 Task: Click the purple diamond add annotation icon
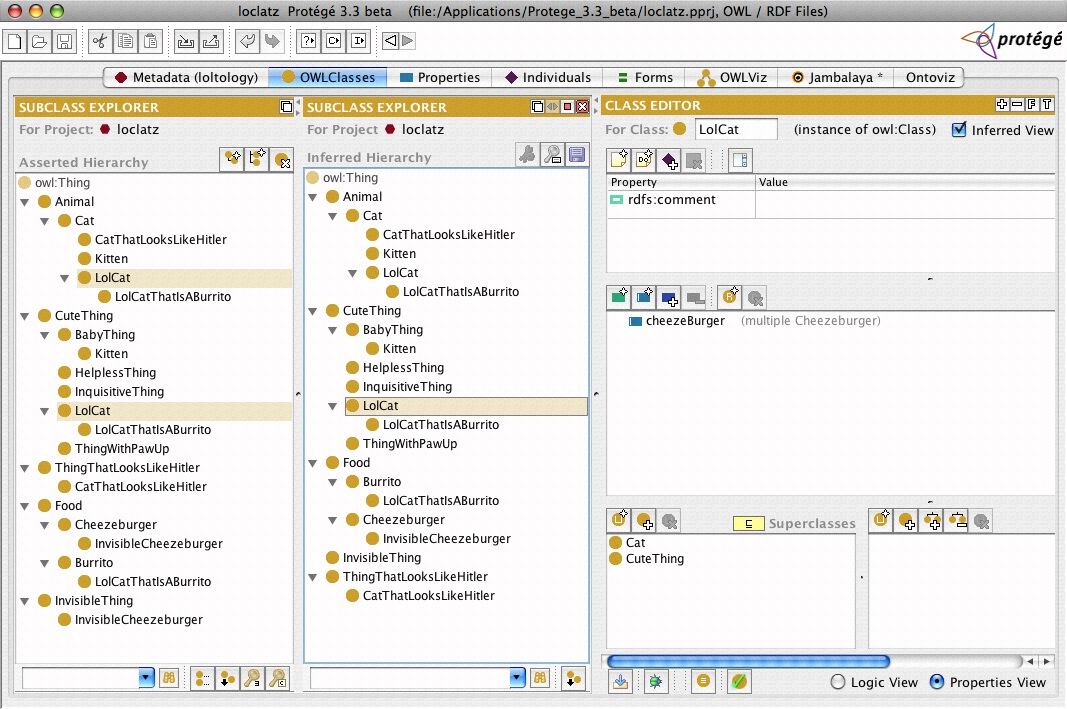coord(669,160)
